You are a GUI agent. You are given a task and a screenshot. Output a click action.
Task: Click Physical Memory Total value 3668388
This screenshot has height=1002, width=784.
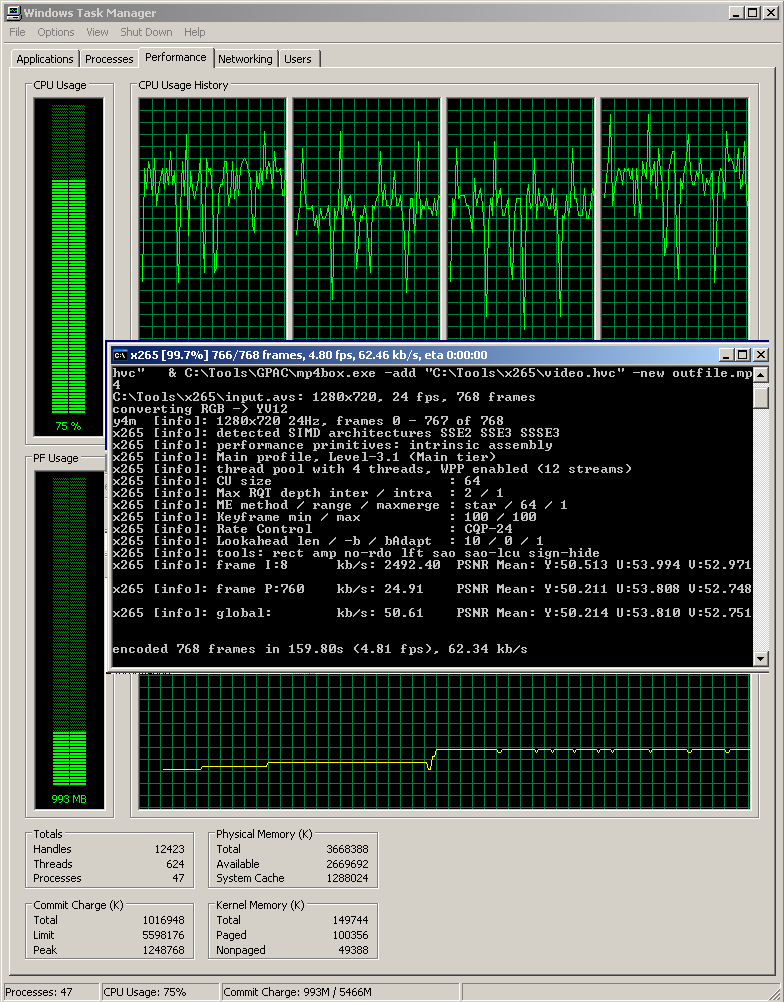click(347, 849)
